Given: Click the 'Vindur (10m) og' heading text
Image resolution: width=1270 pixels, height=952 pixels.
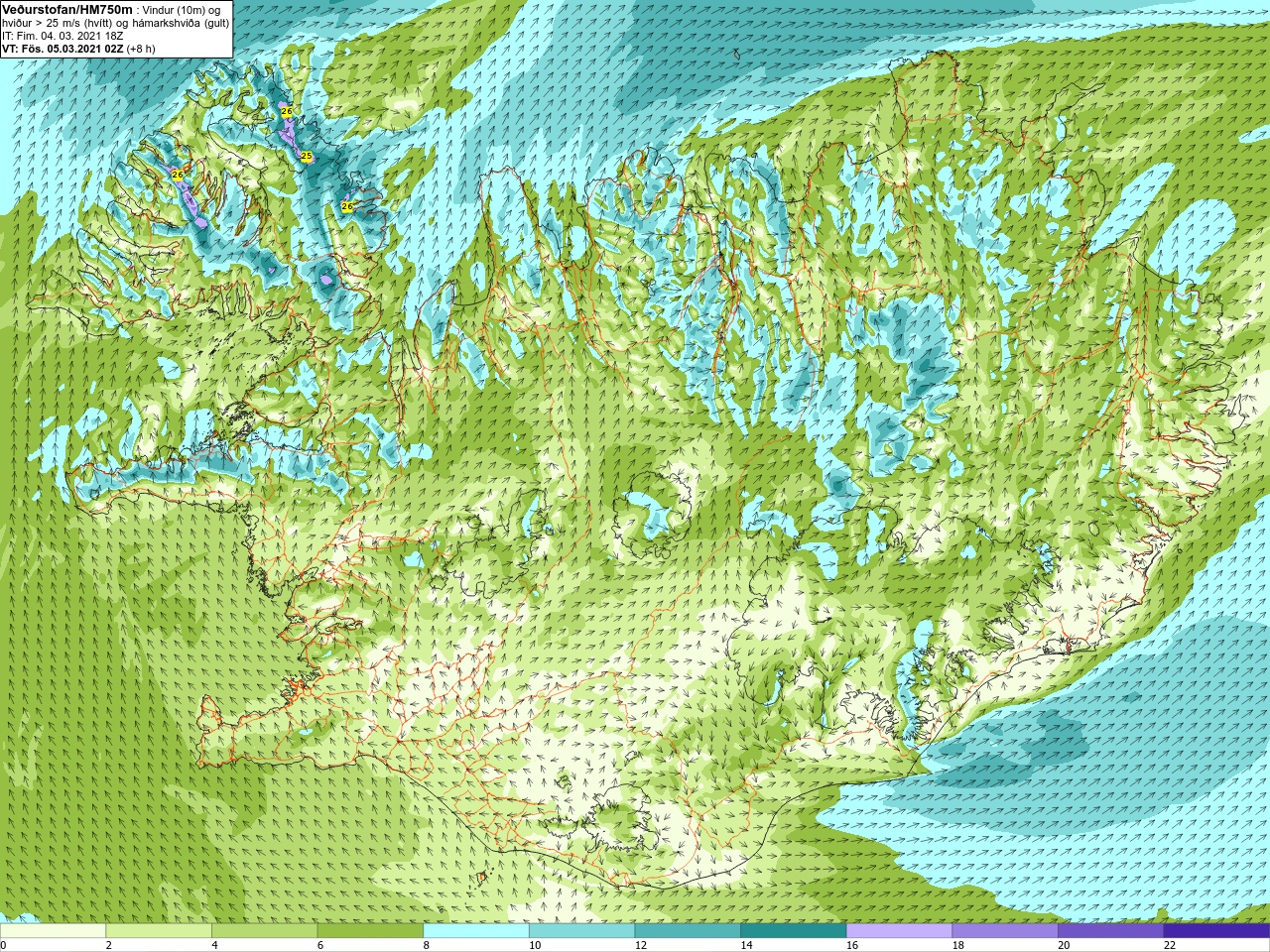Looking at the screenshot, I should [182, 10].
